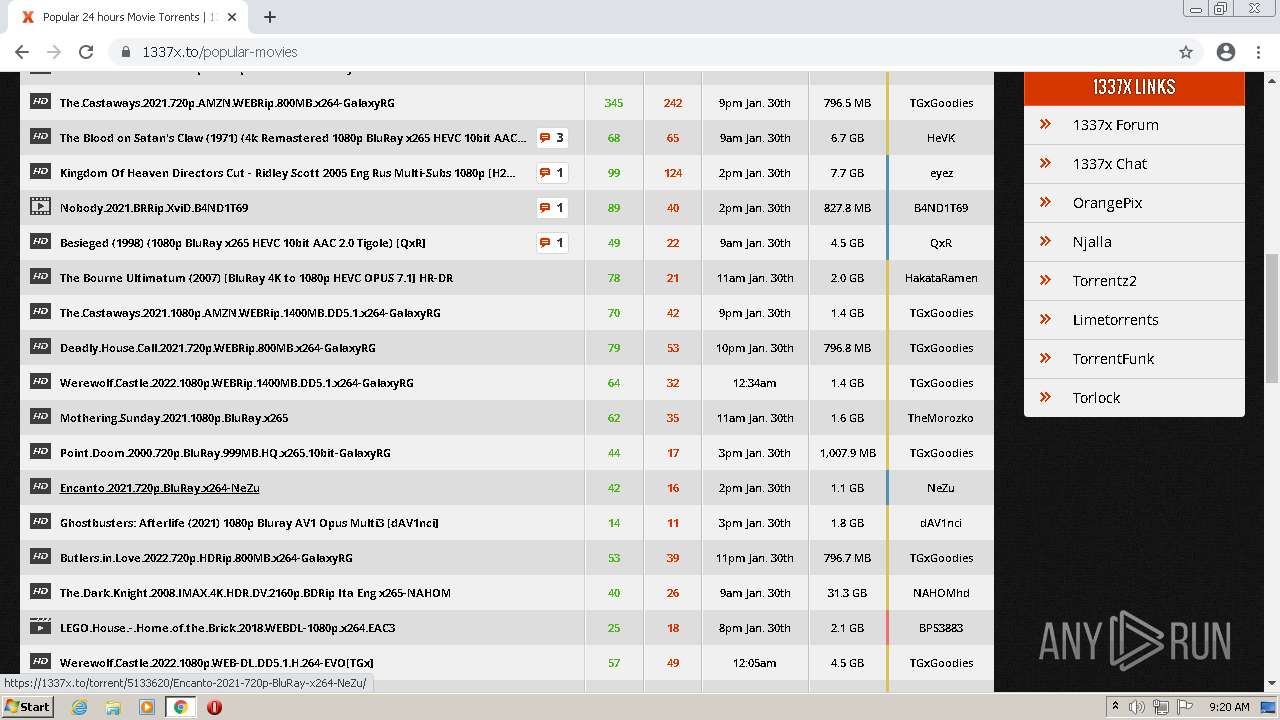
Task: Open Windows Media Player taskbar icon
Action: [x=147, y=707]
